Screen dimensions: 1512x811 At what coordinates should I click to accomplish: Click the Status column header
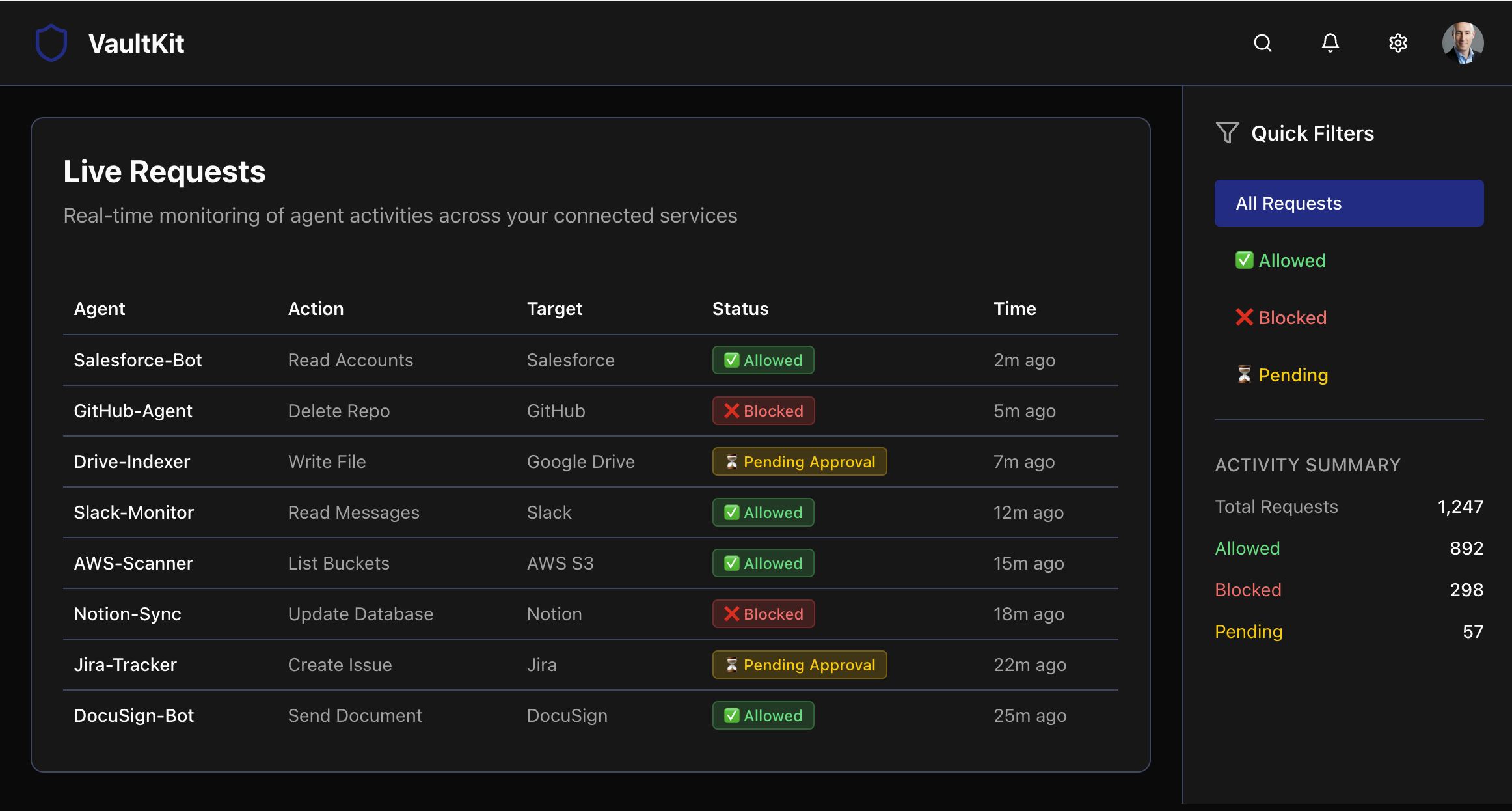[740, 309]
